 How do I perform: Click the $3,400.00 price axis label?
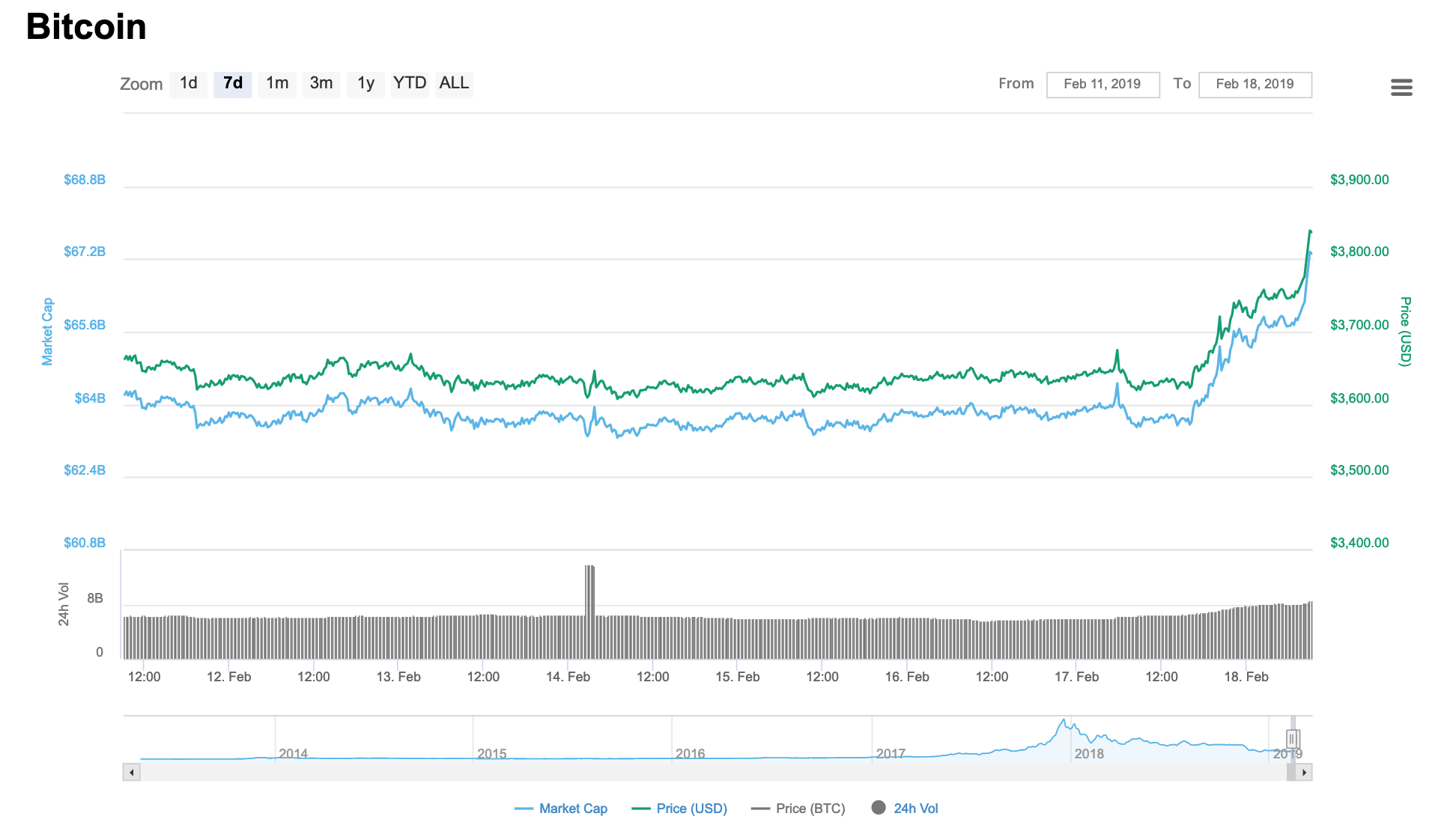[1359, 543]
